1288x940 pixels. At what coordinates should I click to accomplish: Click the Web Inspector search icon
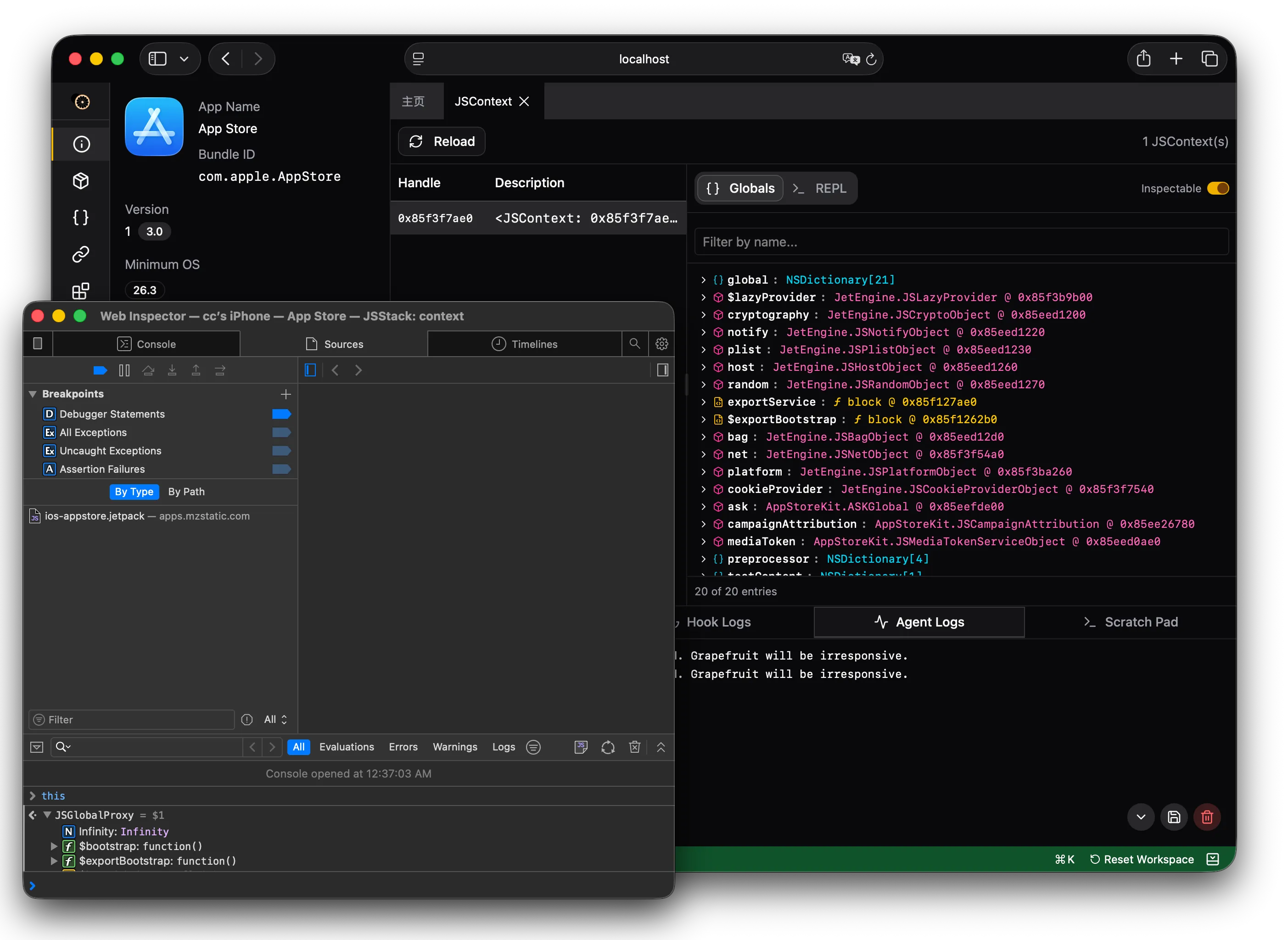[634, 344]
